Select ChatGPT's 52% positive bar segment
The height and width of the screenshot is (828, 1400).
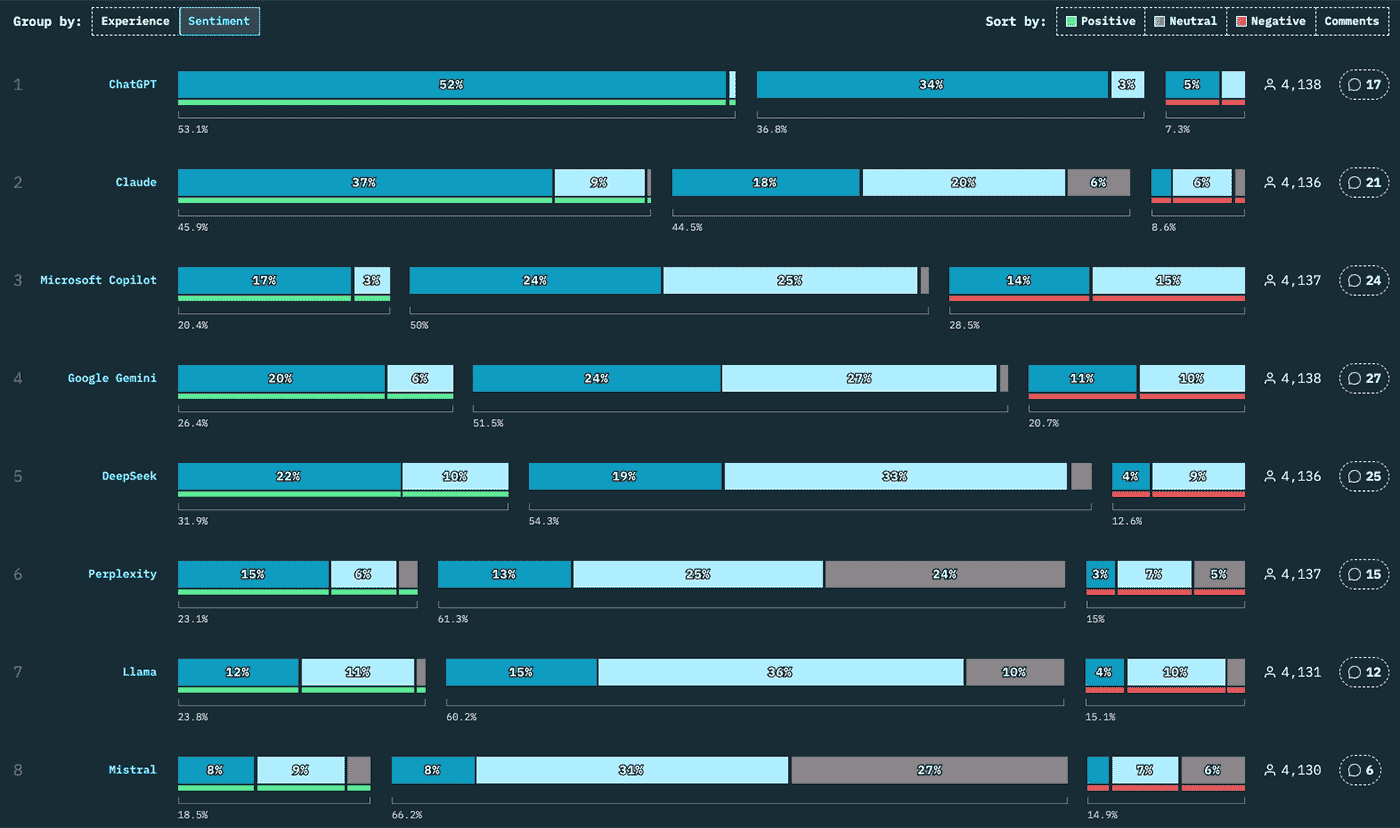[452, 85]
